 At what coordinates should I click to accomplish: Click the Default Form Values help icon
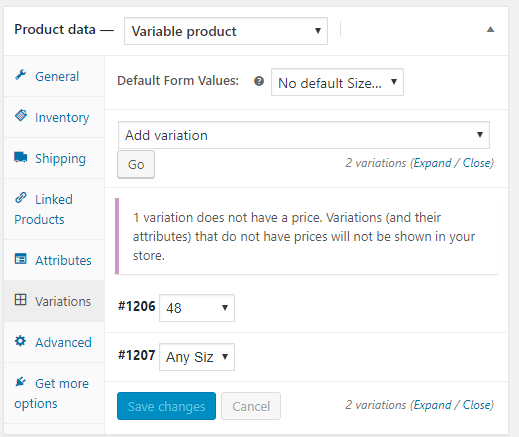[x=259, y=81]
